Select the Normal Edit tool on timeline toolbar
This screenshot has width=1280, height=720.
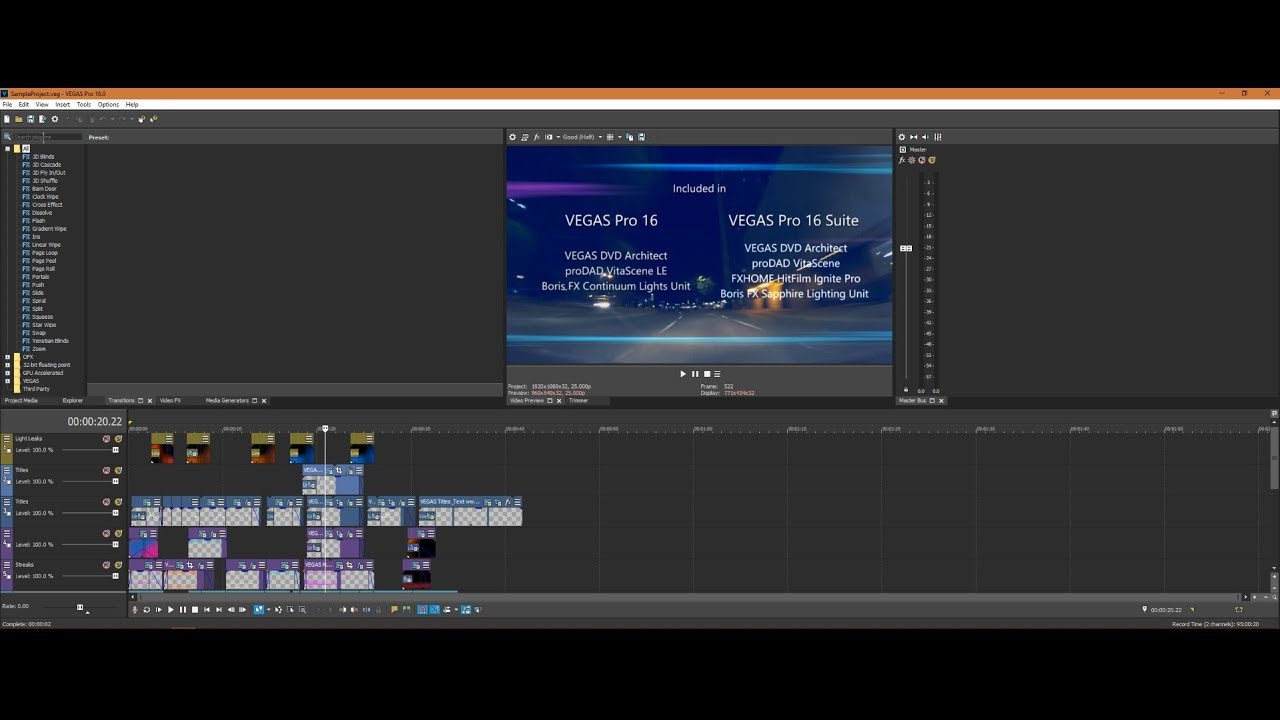tap(259, 609)
